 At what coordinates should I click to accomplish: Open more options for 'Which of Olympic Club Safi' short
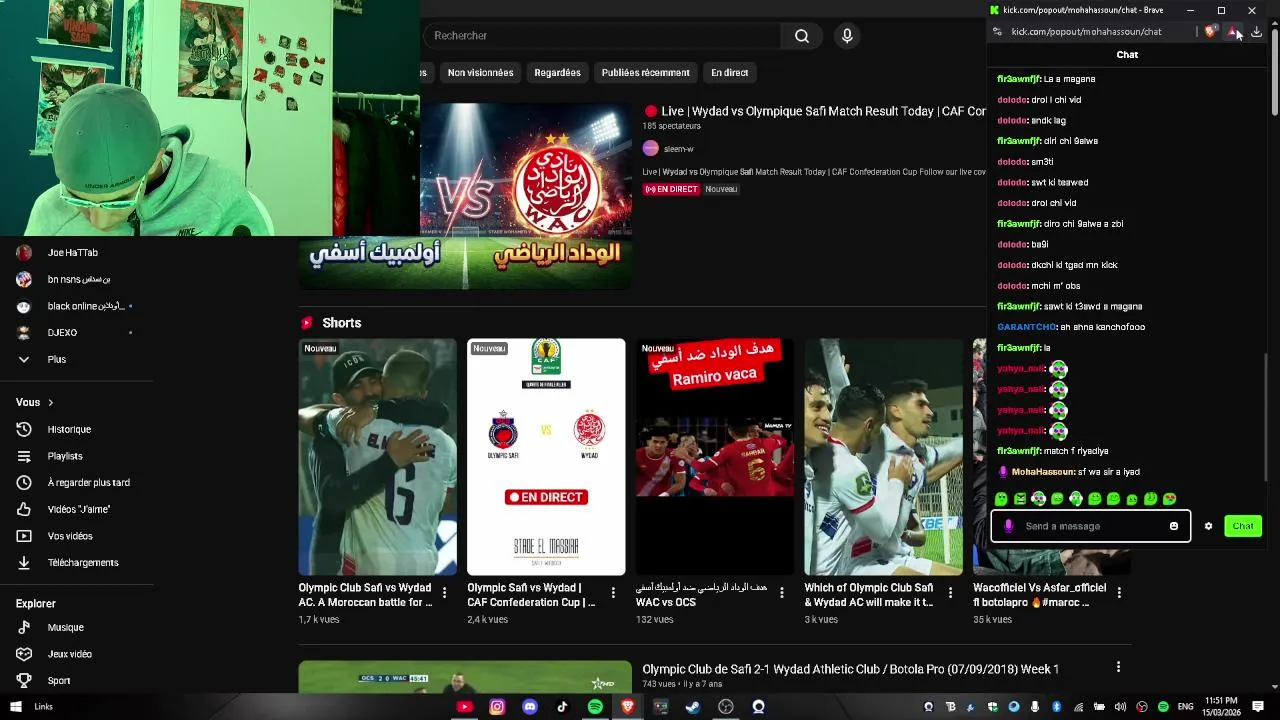point(951,593)
